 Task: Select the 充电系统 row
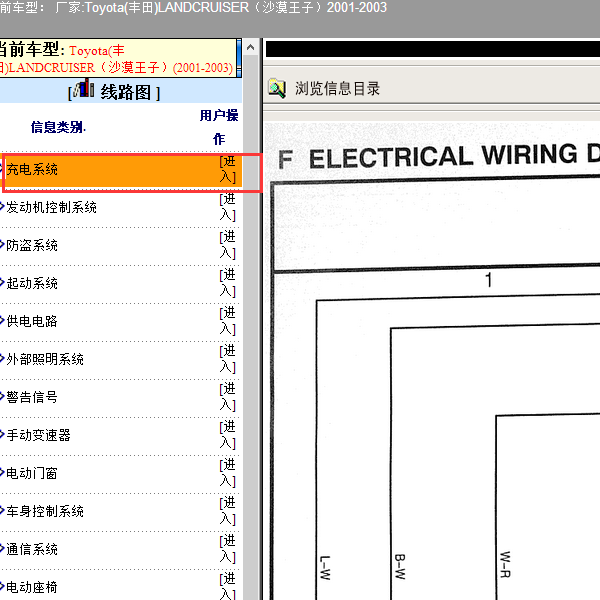[123, 170]
